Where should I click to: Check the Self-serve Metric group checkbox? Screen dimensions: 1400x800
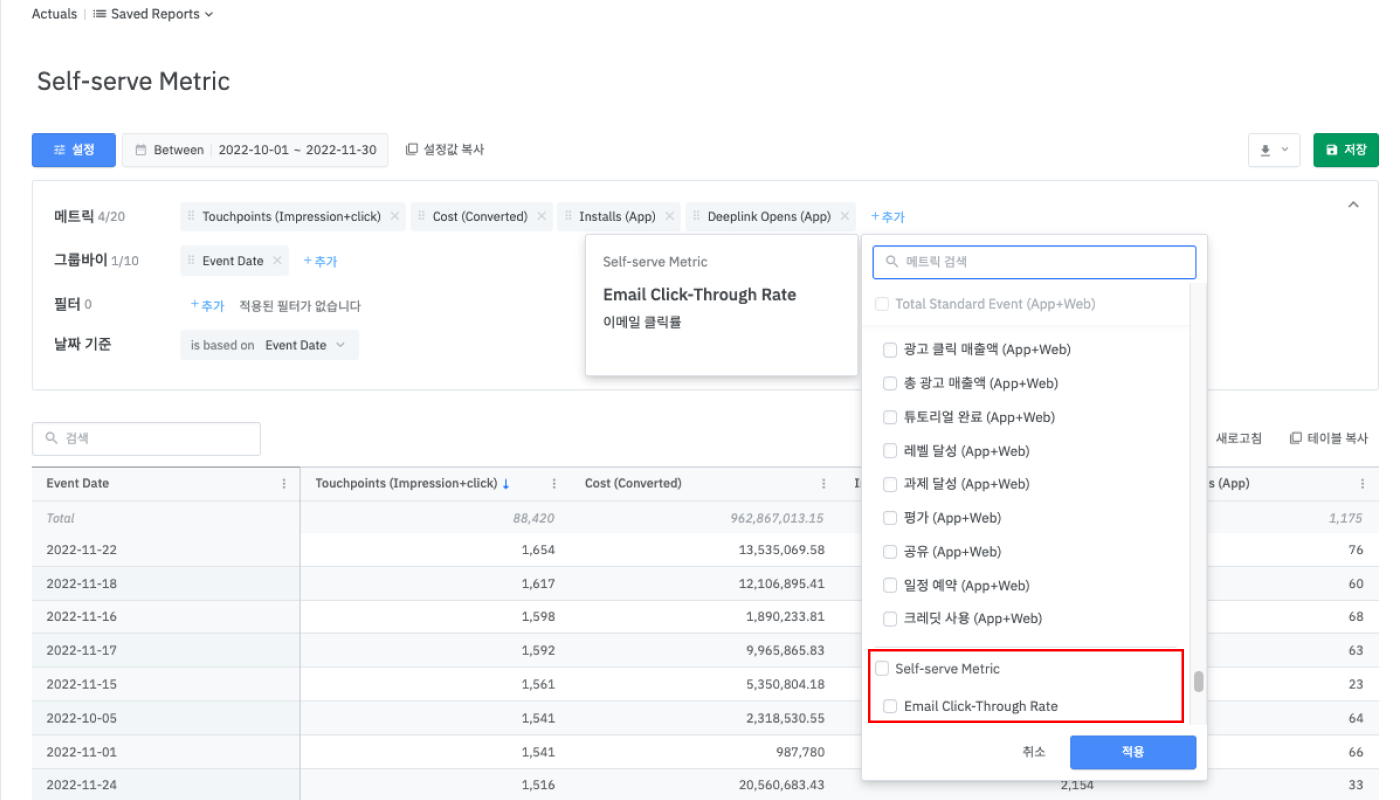tap(882, 668)
